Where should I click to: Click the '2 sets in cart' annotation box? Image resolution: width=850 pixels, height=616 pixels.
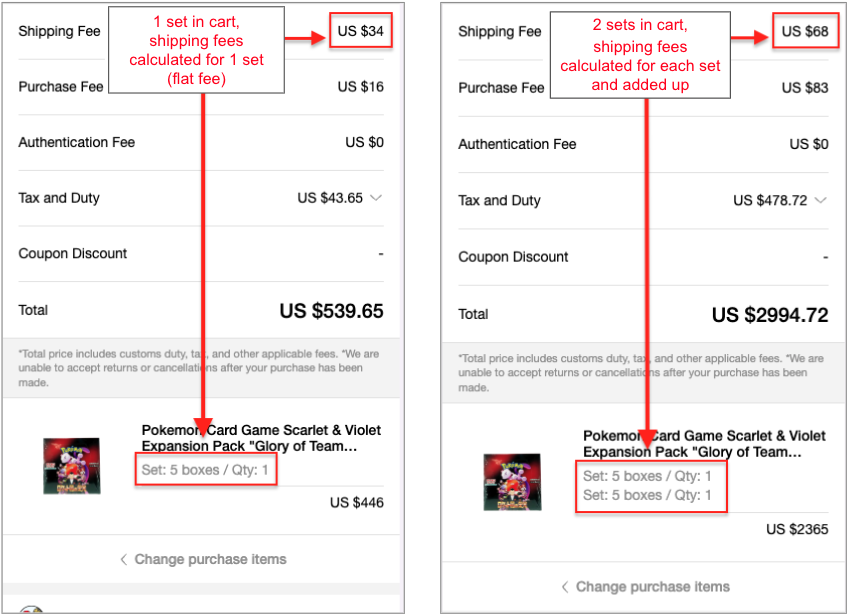pos(639,51)
